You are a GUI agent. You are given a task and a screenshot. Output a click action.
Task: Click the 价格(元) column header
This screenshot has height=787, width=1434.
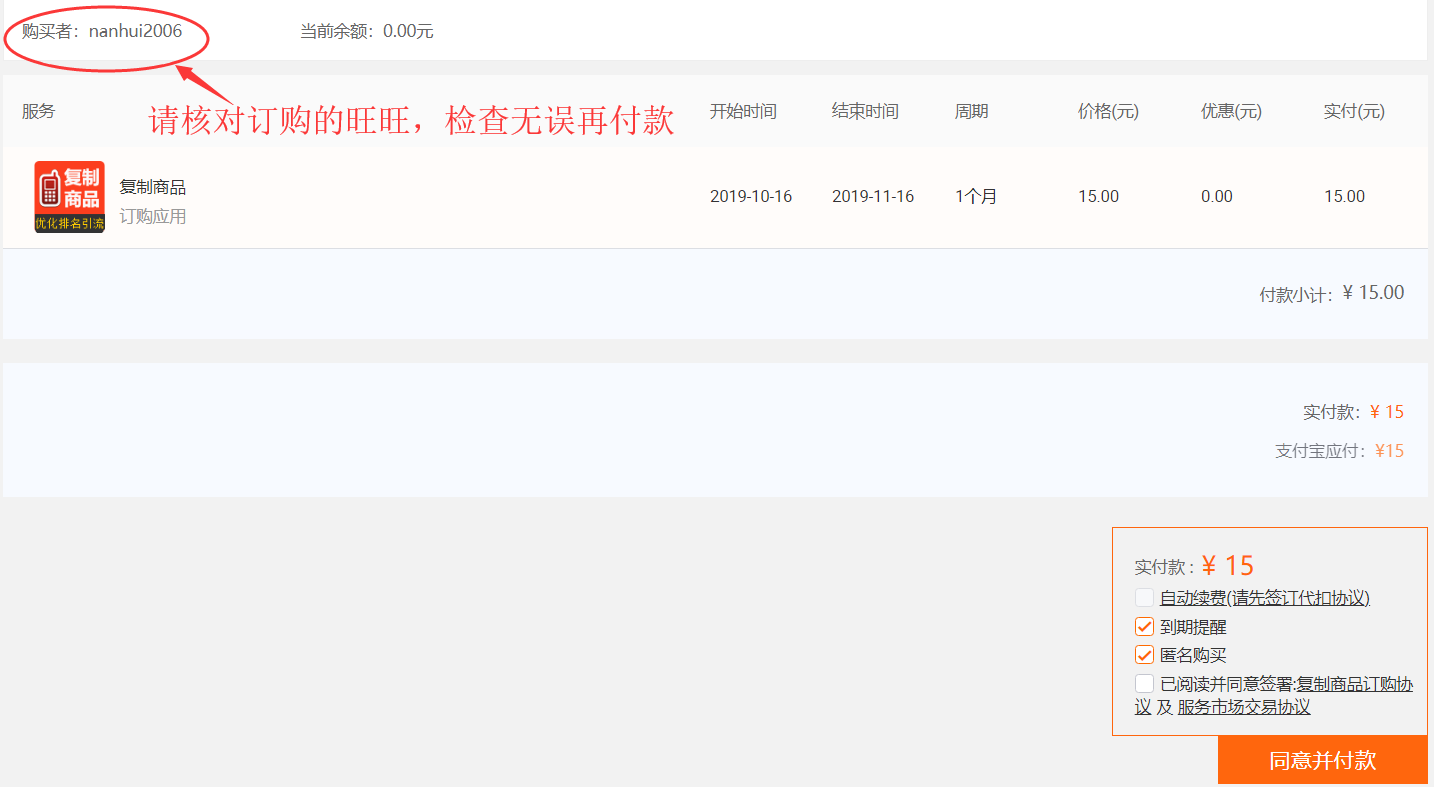pyautogui.click(x=1108, y=111)
